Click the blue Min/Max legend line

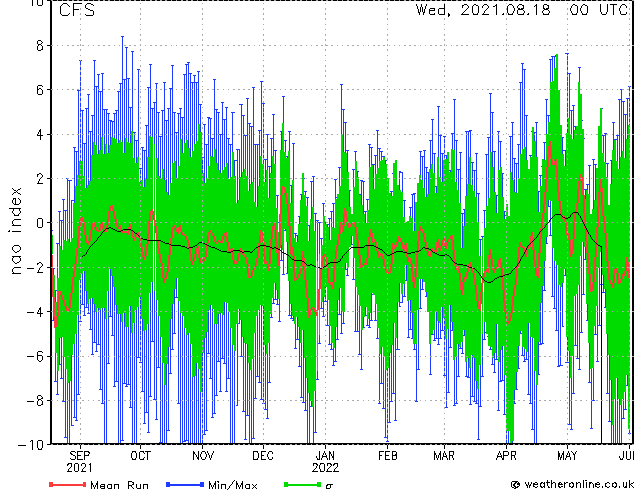[x=185, y=484]
